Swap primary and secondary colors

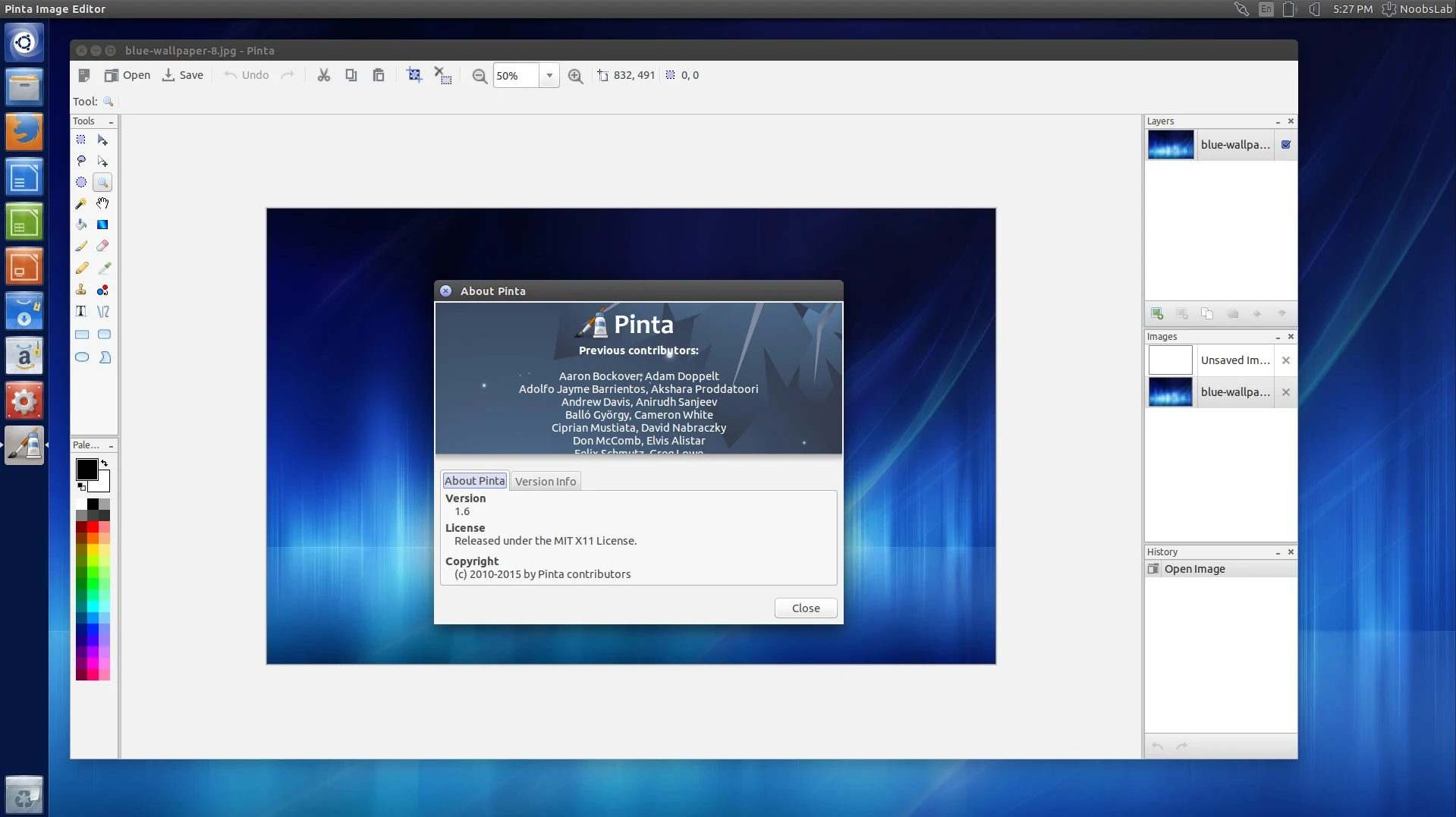(105, 463)
